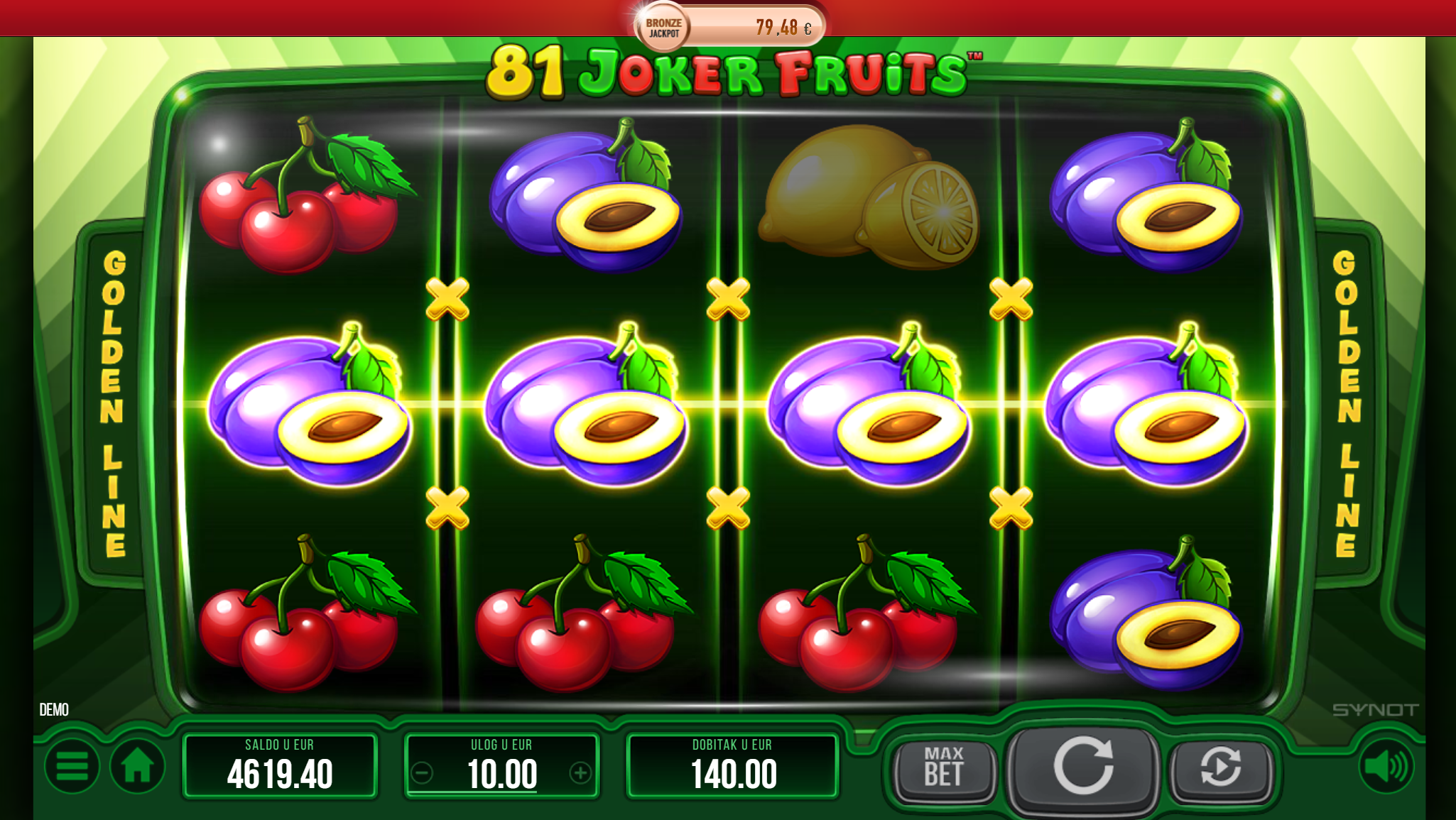Click the SYNOT logo
Screen dimensions: 1456x820
[1375, 709]
